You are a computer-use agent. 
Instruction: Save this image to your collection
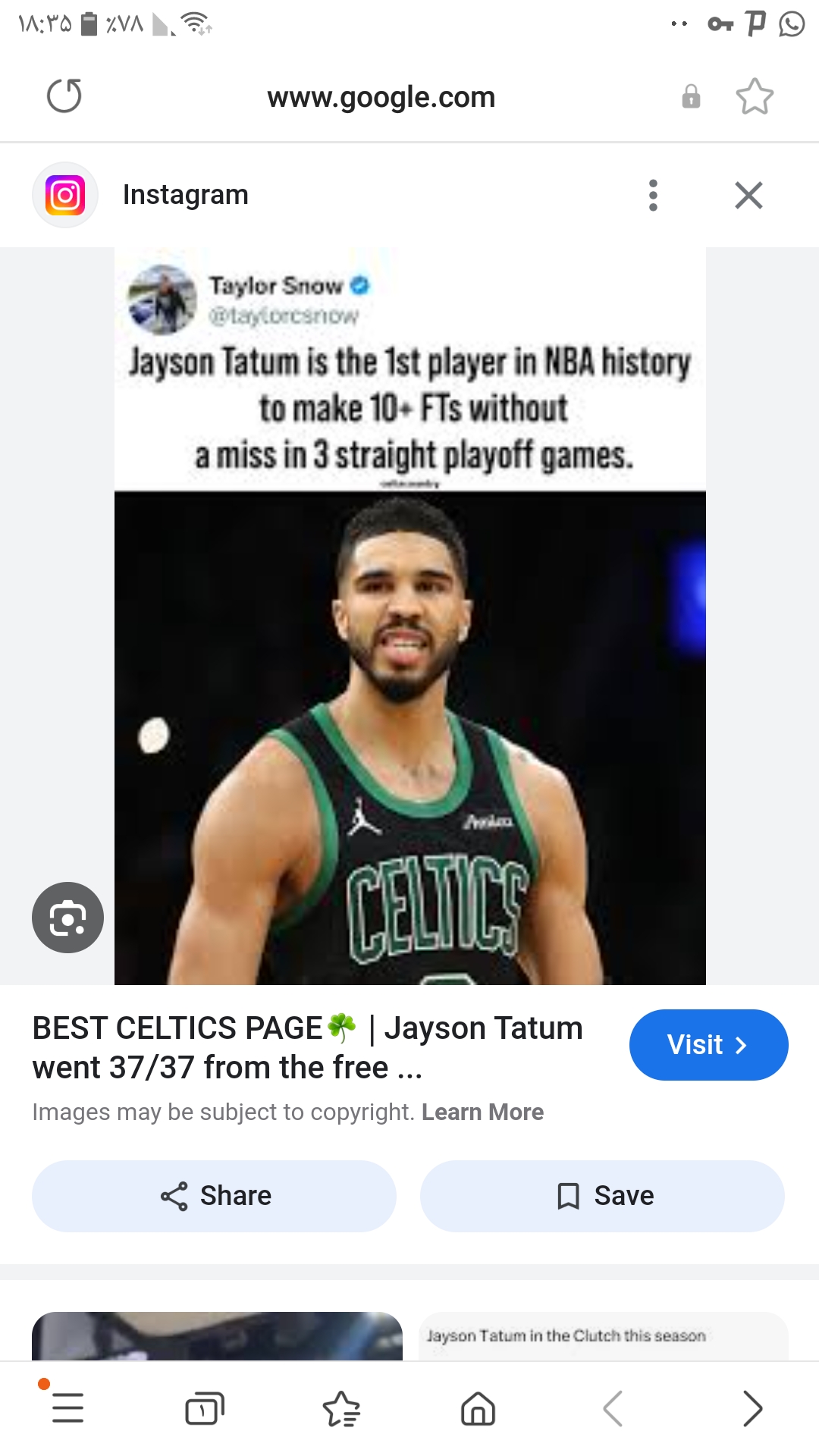[x=602, y=1196]
